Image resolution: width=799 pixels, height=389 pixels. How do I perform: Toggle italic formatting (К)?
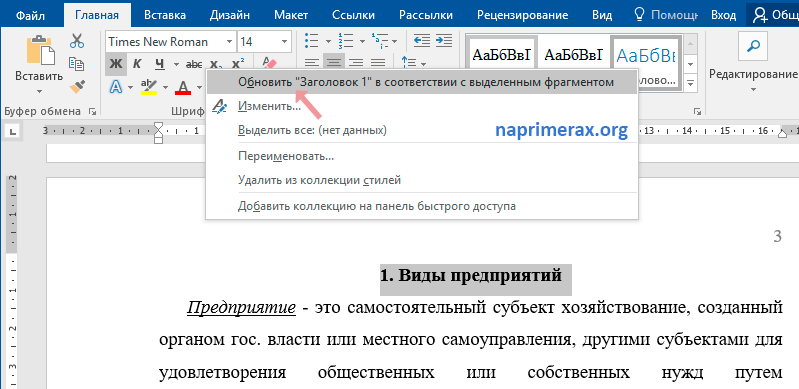pyautogui.click(x=137, y=64)
